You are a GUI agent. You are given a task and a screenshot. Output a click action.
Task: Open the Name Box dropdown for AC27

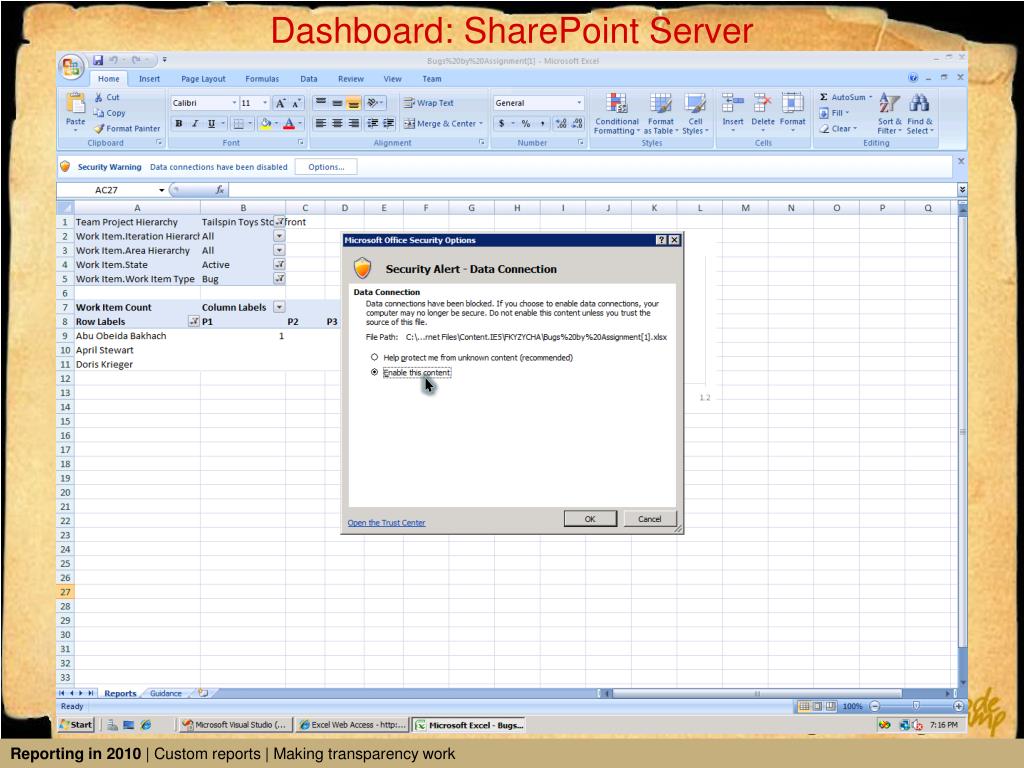tap(161, 190)
